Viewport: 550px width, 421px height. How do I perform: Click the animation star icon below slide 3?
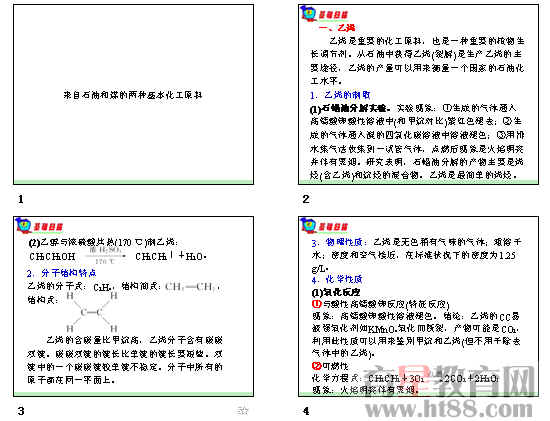point(243,410)
